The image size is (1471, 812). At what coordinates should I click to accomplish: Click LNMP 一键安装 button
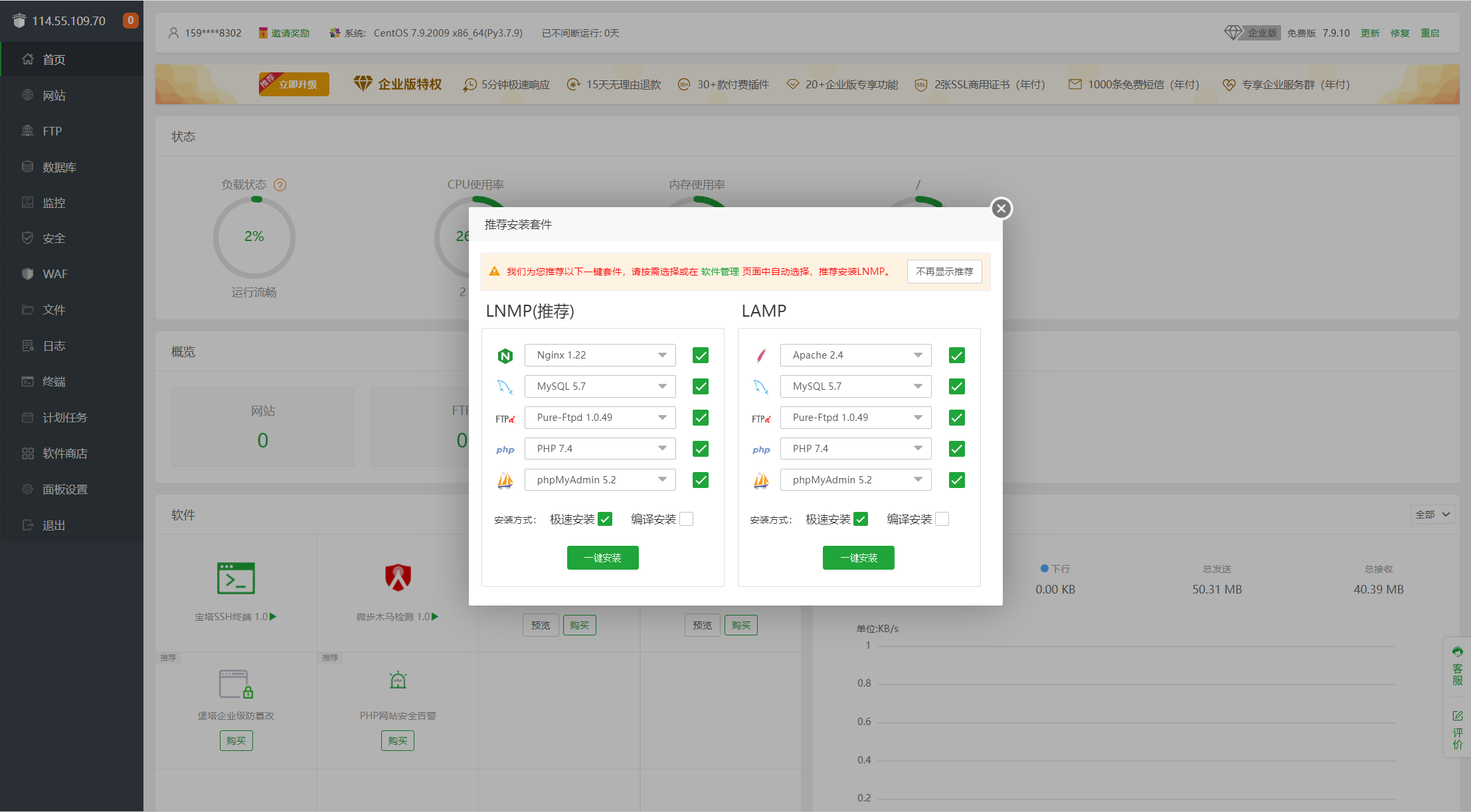coord(603,558)
